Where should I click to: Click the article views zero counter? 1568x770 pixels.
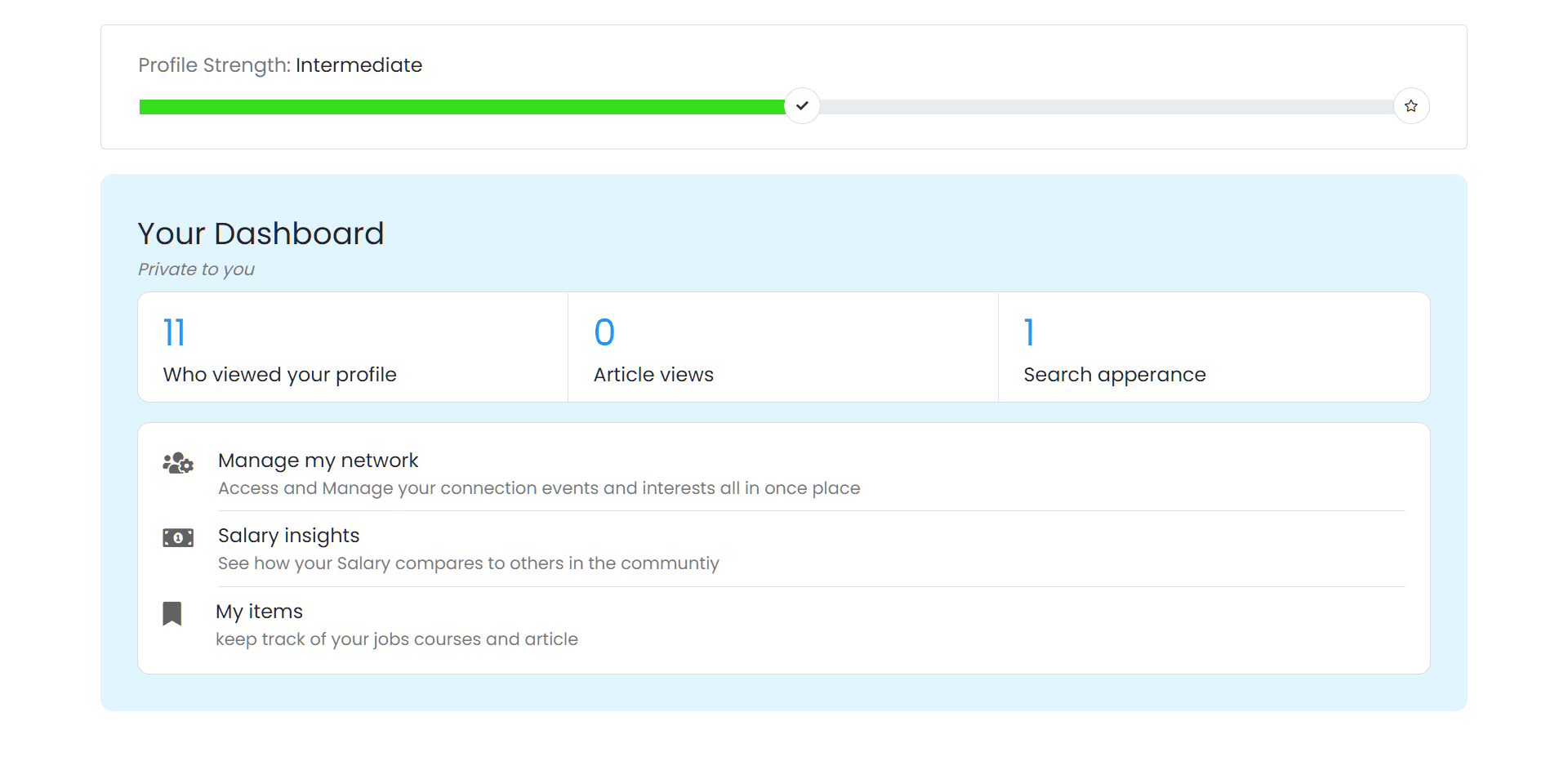(603, 332)
